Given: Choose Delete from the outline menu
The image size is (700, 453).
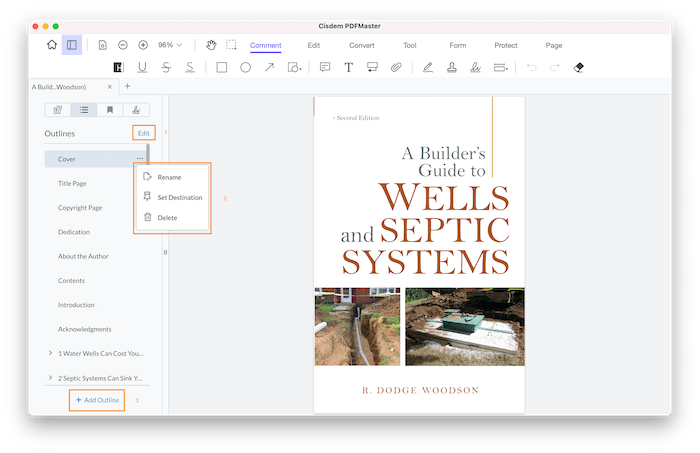Looking at the screenshot, I should tap(172, 217).
